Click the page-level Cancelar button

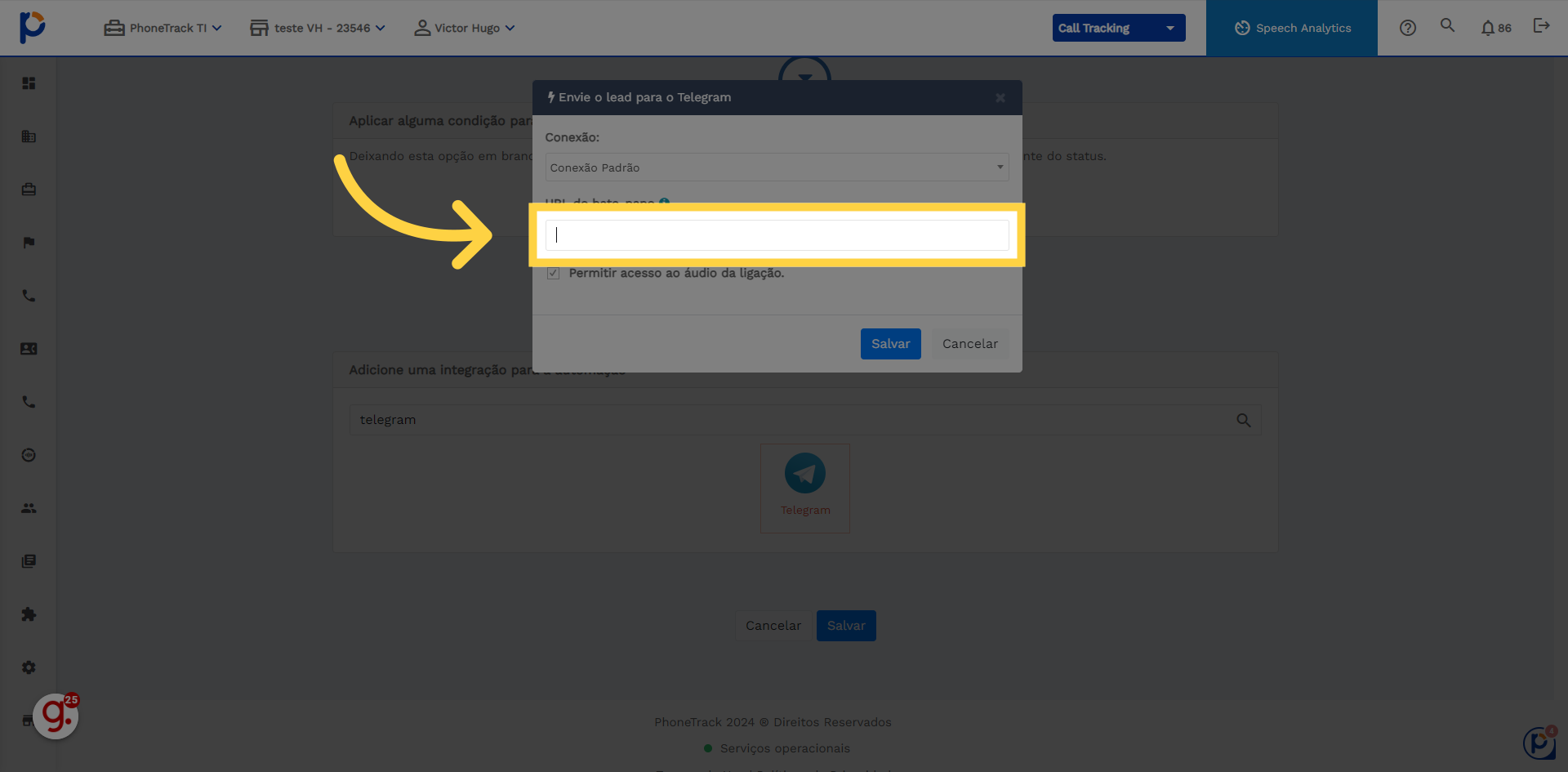pos(773,626)
